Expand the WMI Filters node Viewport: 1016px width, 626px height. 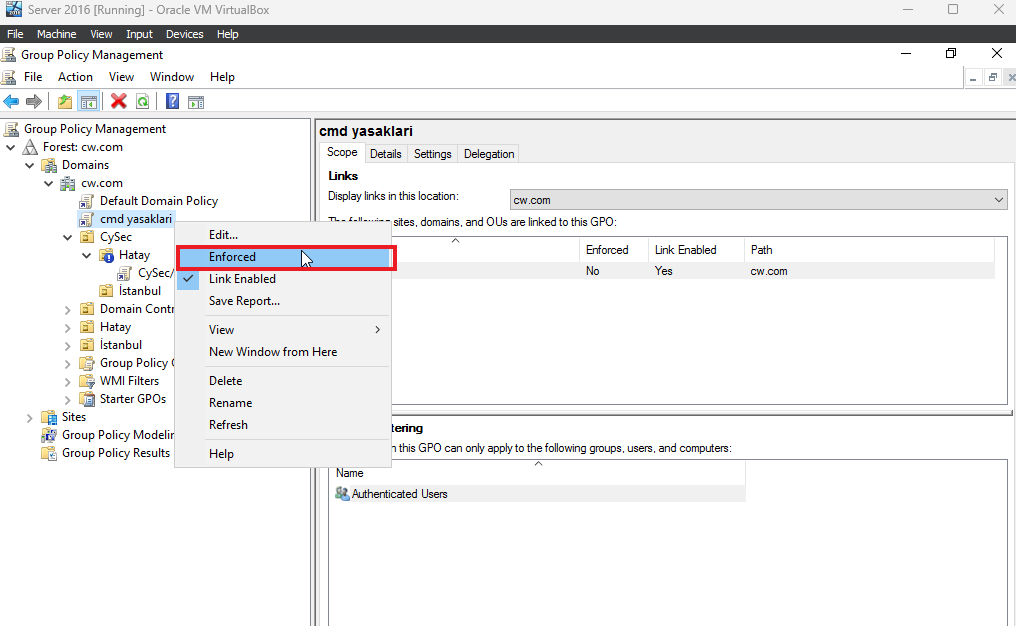pos(67,381)
